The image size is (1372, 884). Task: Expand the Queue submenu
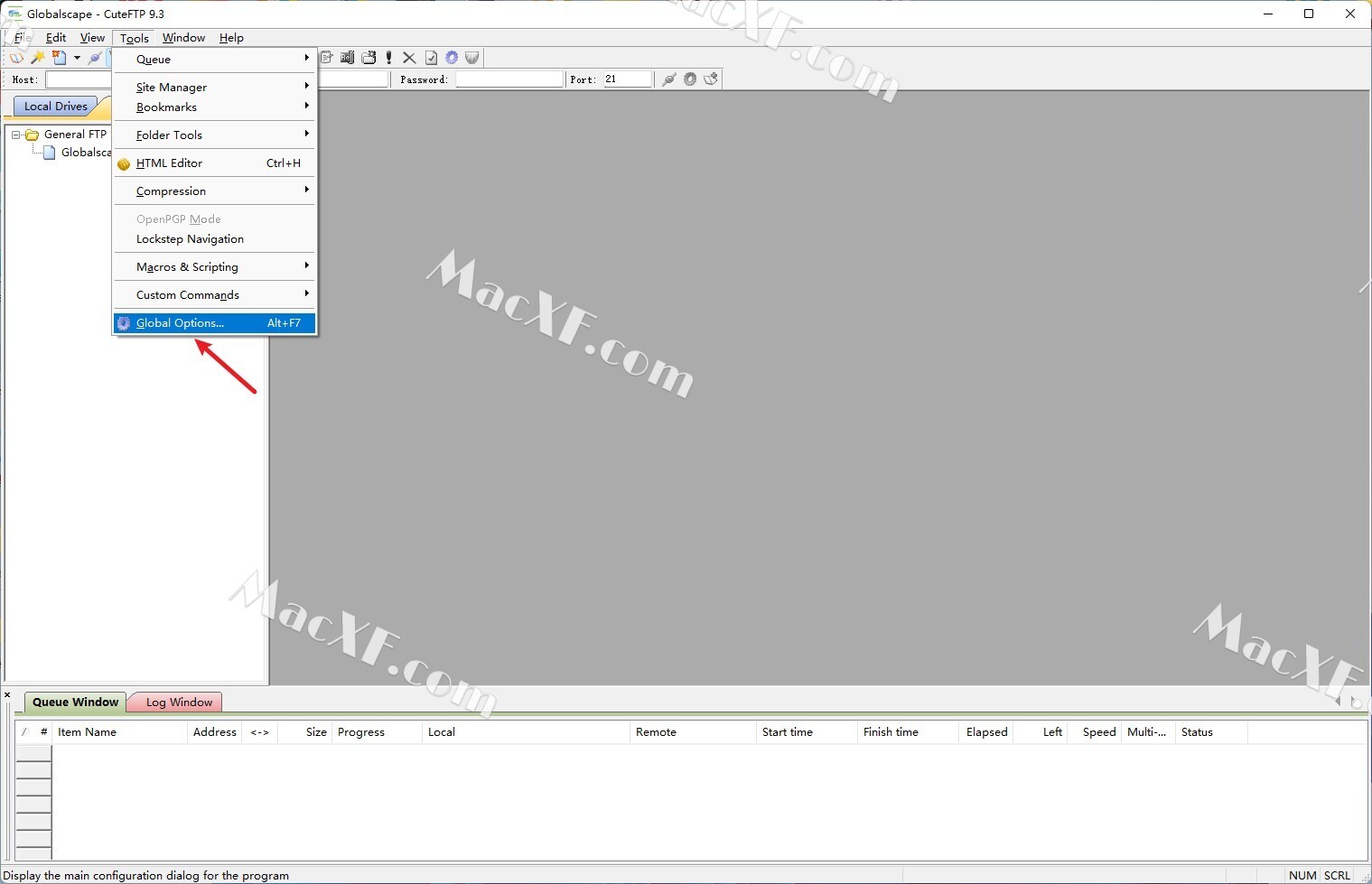click(x=214, y=60)
